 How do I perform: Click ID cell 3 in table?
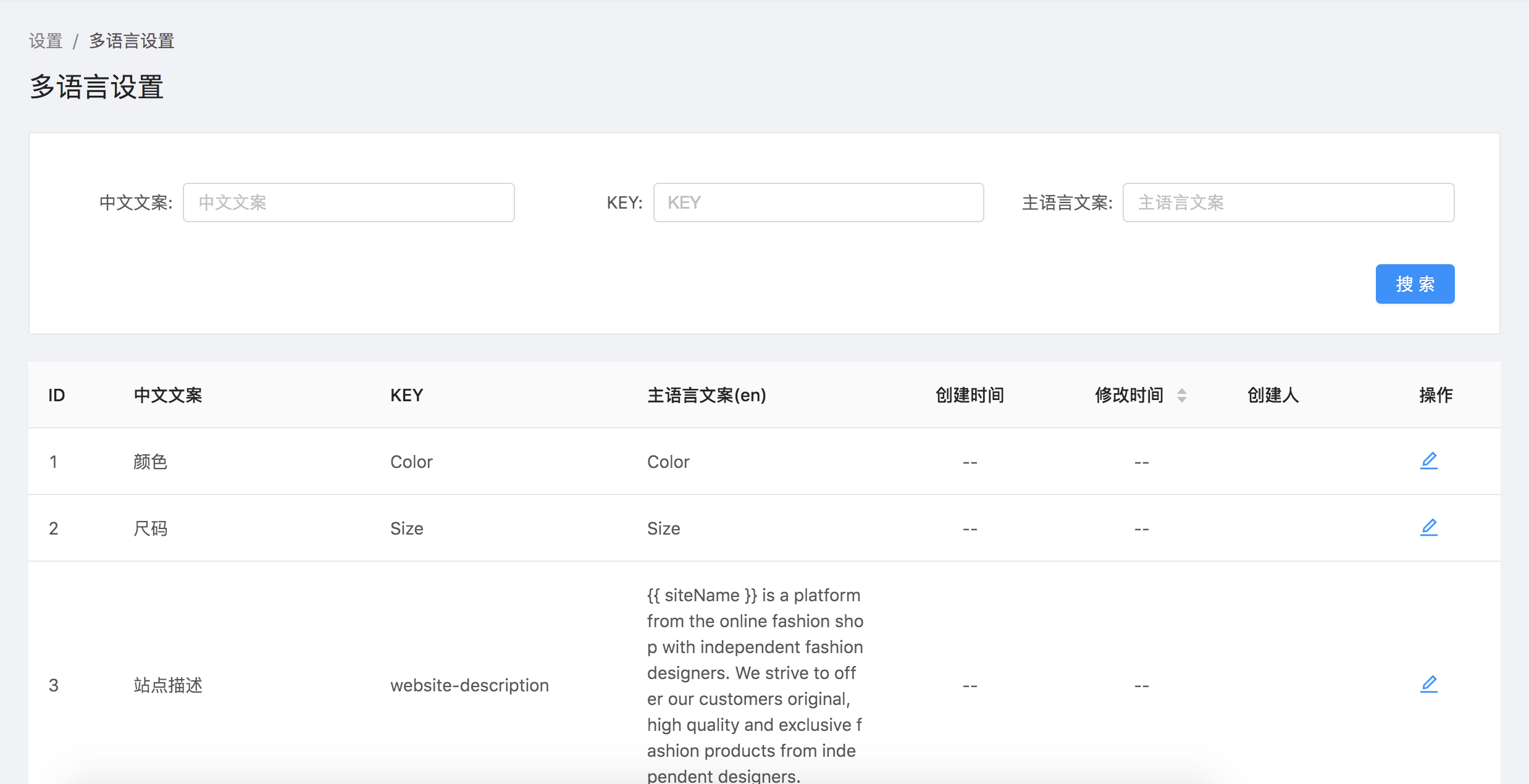(54, 685)
